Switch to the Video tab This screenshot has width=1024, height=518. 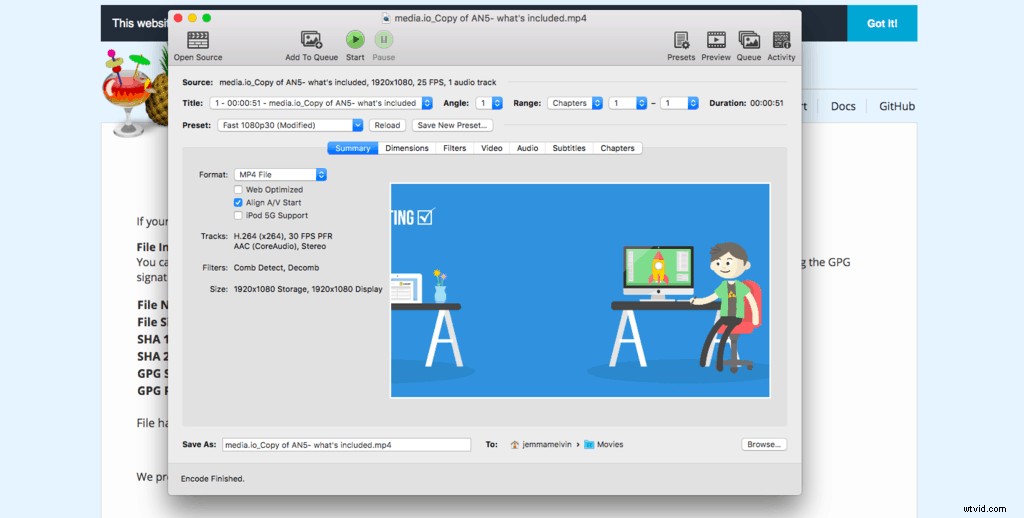[492, 148]
